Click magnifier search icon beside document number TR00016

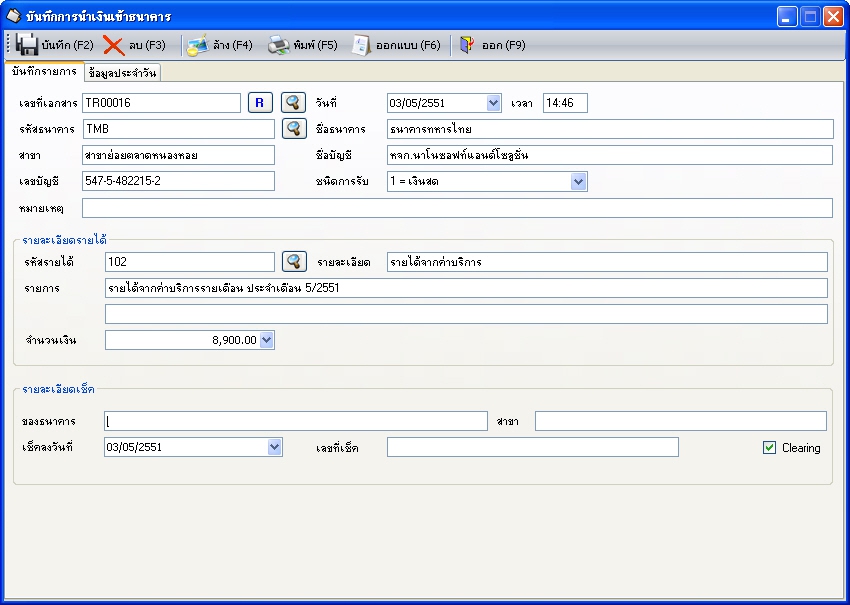point(293,103)
